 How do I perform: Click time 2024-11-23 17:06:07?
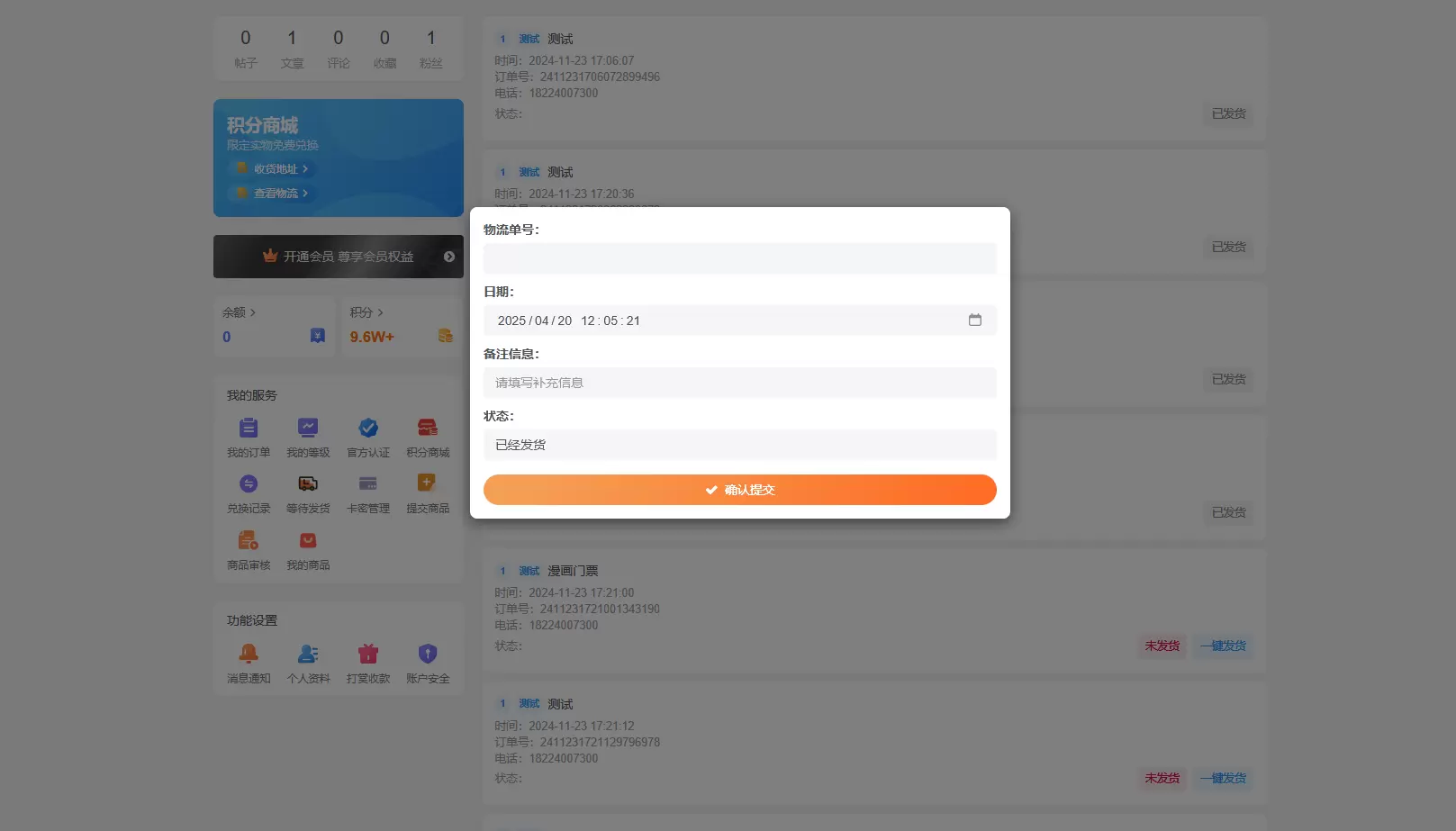(582, 60)
